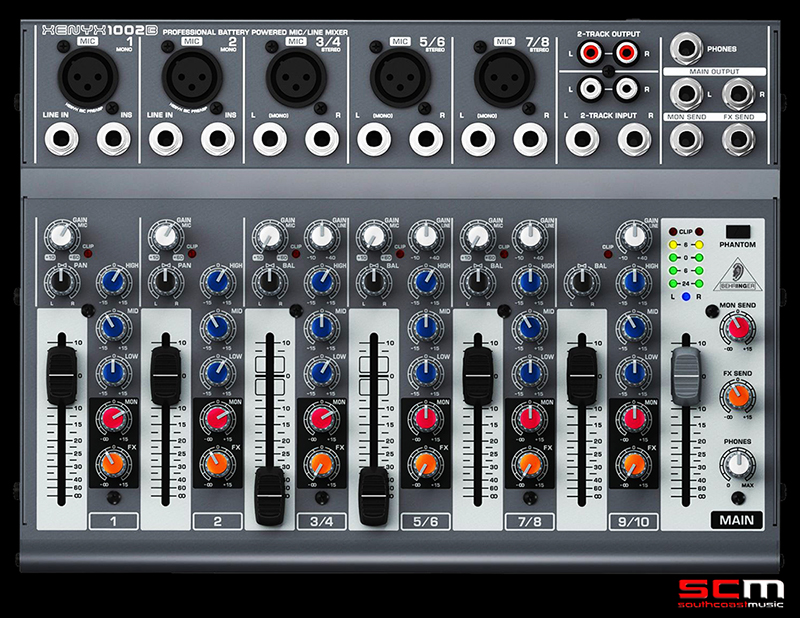This screenshot has width=800, height=618.
Task: Click the XENYX 1002B model name
Action: (99, 31)
